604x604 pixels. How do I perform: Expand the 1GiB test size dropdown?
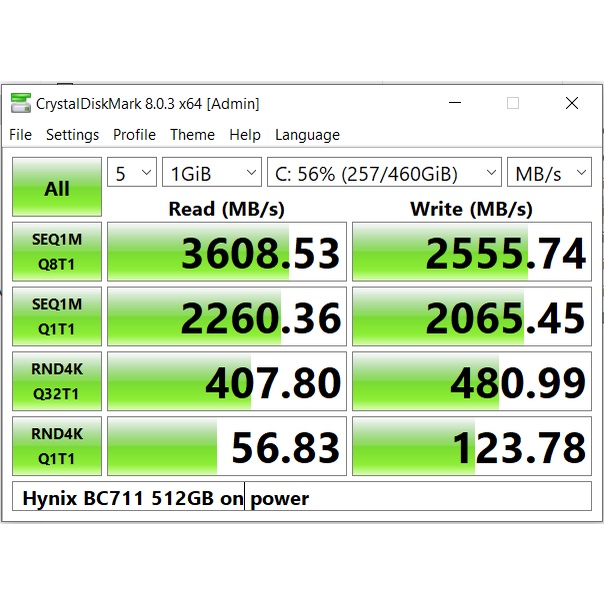211,173
